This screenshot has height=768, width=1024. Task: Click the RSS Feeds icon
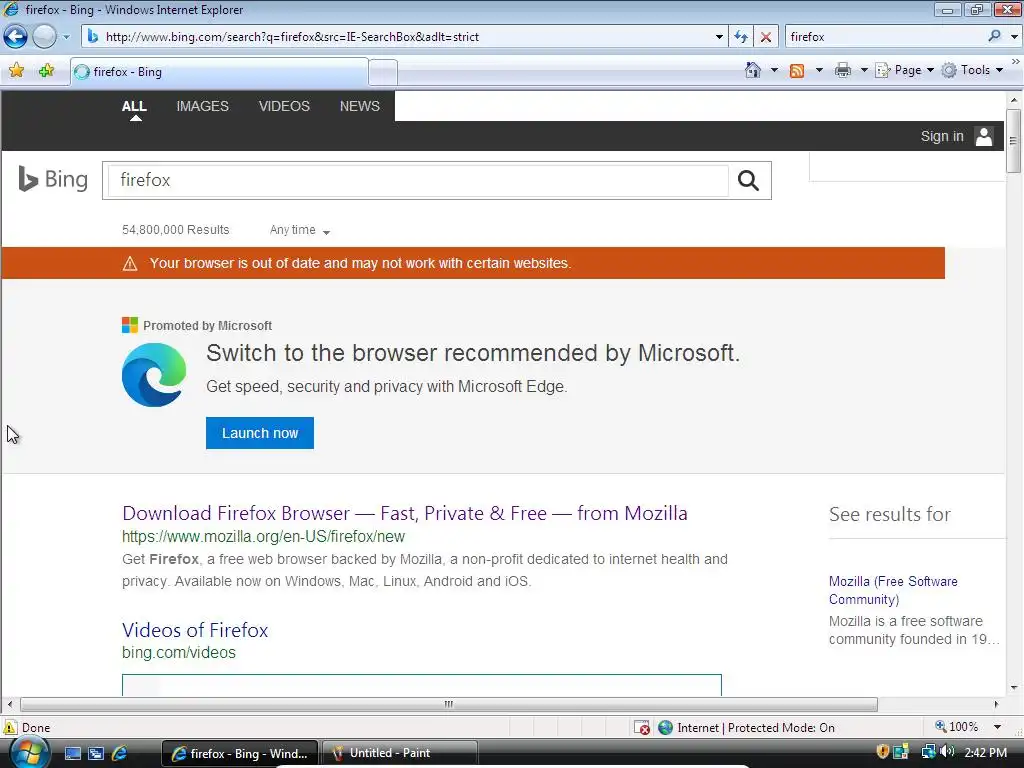click(797, 71)
